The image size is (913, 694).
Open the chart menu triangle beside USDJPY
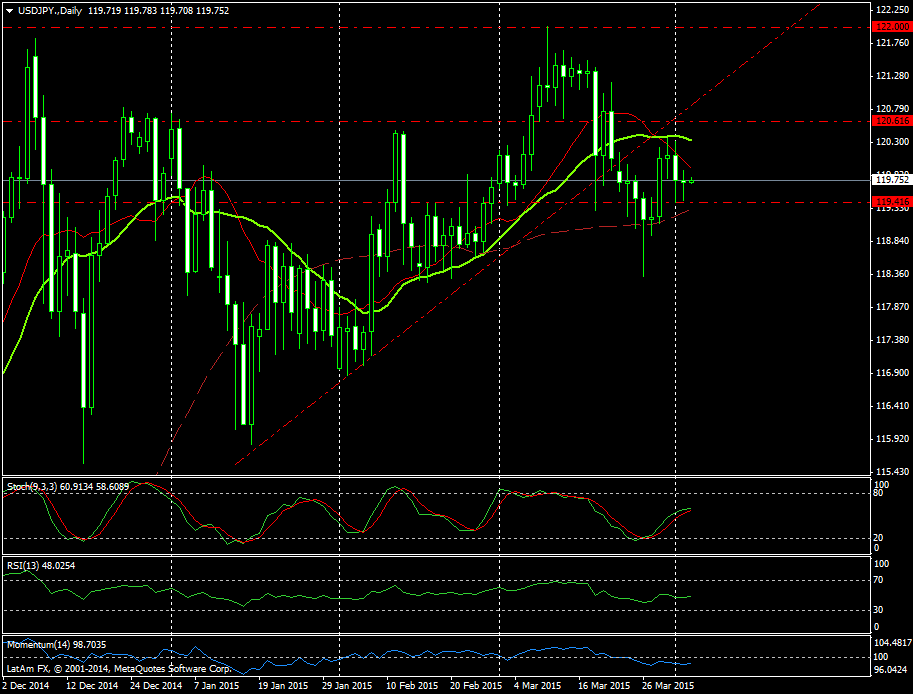point(8,10)
